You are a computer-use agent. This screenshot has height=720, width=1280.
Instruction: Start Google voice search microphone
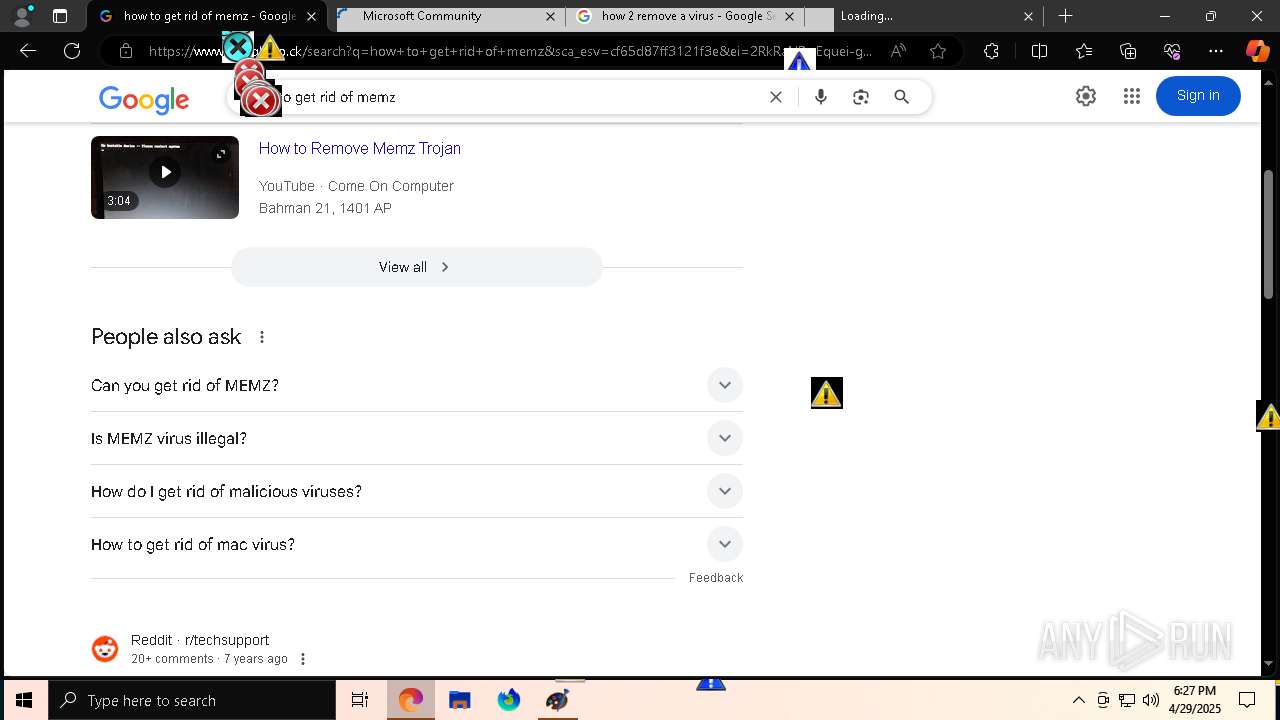(821, 97)
